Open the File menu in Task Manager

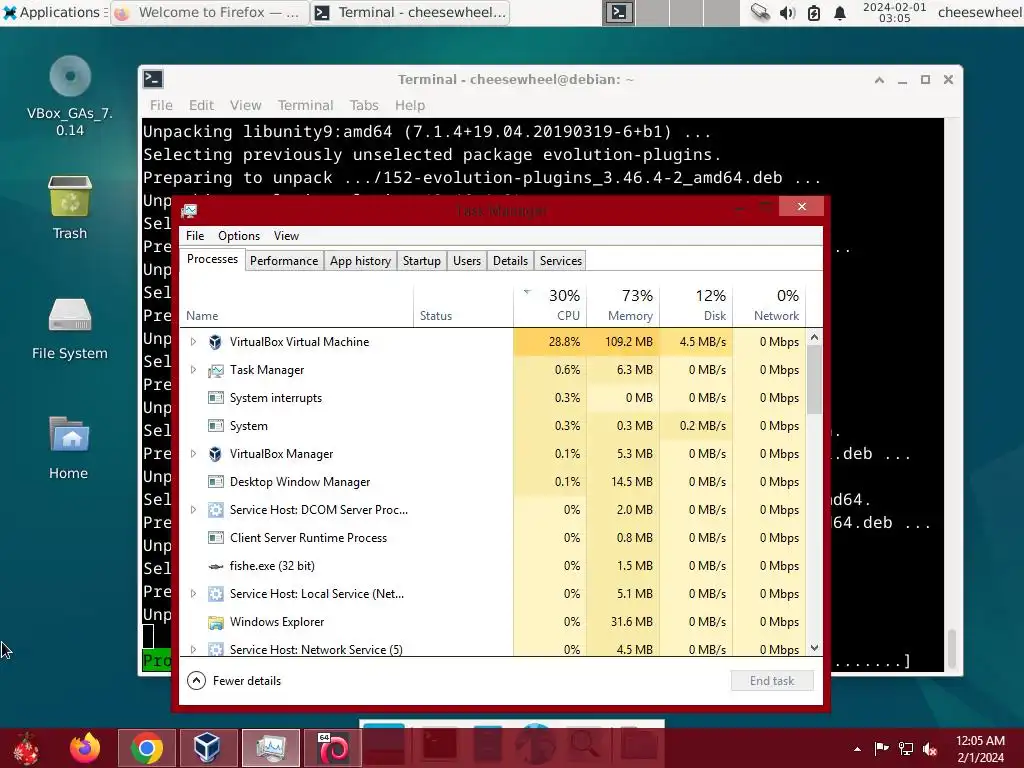point(195,236)
